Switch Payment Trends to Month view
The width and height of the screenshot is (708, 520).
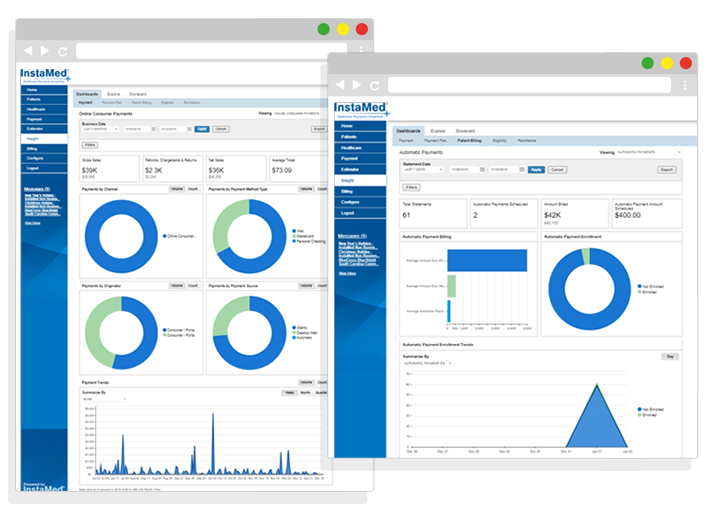click(303, 393)
